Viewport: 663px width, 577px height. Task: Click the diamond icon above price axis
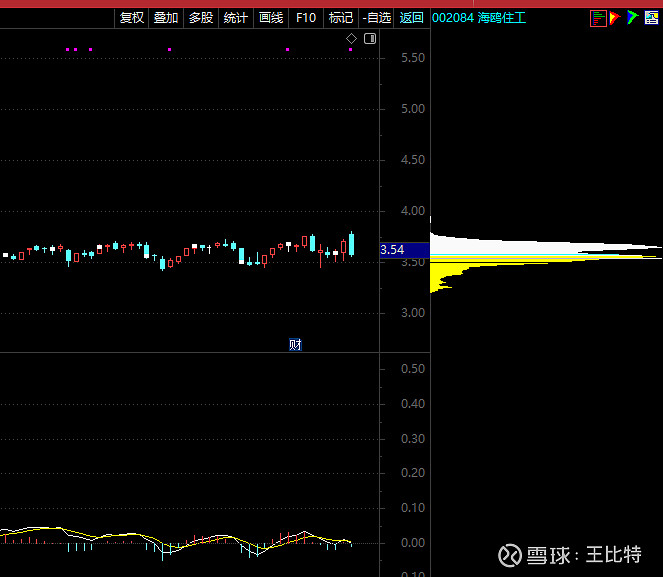351,39
